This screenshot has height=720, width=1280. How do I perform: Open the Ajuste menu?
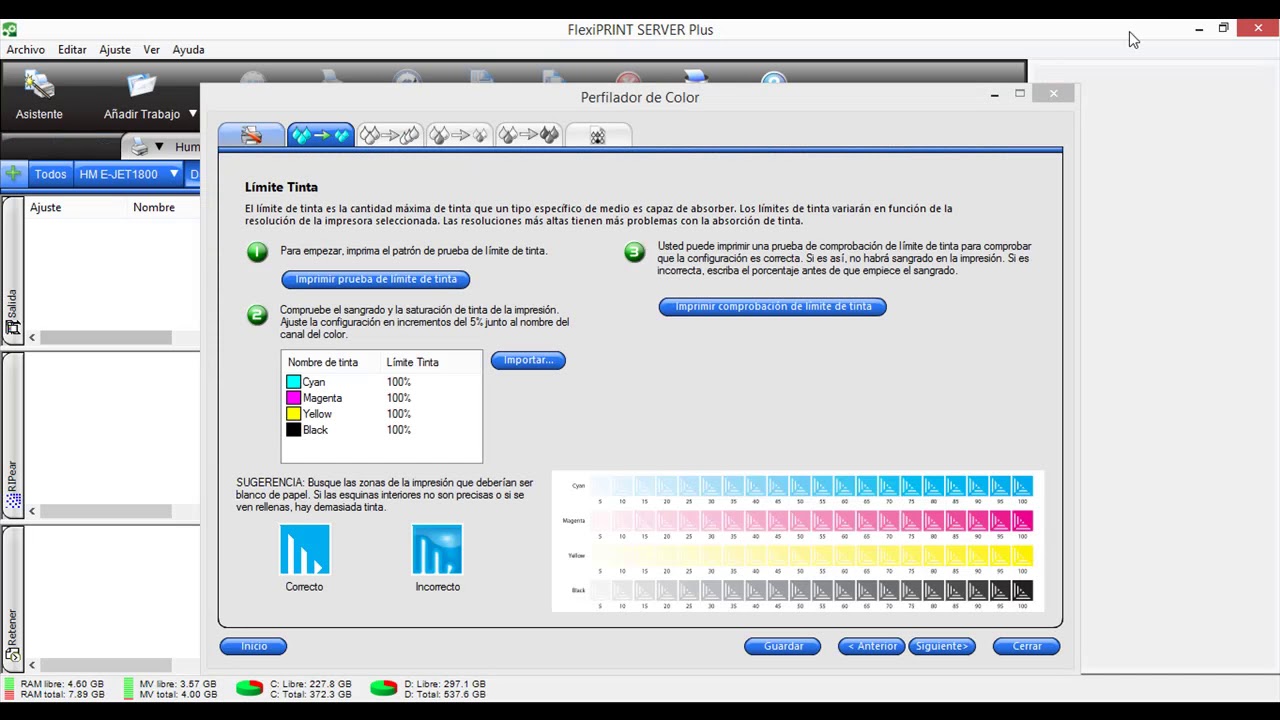[x=115, y=50]
